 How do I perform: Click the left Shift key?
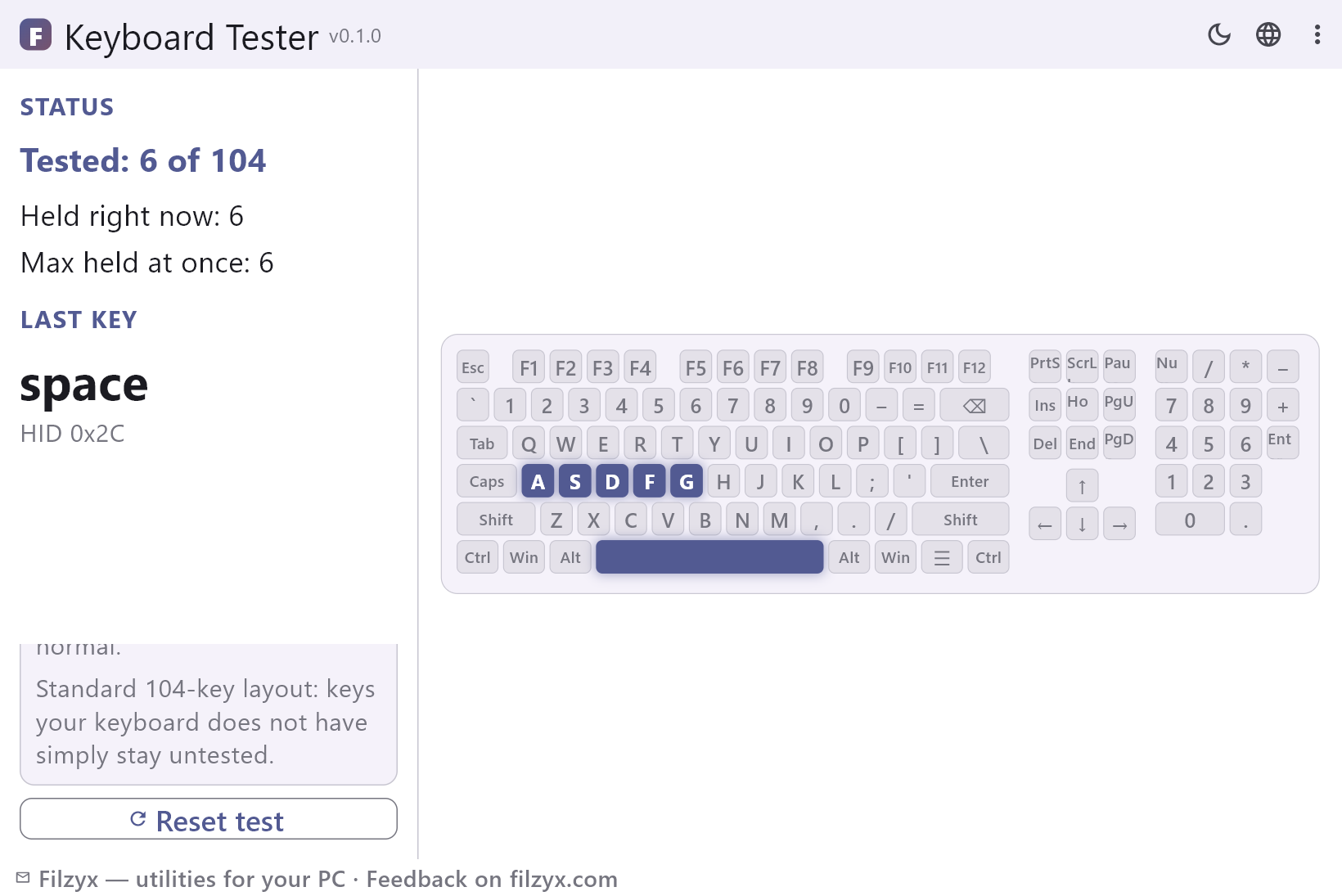pos(496,520)
